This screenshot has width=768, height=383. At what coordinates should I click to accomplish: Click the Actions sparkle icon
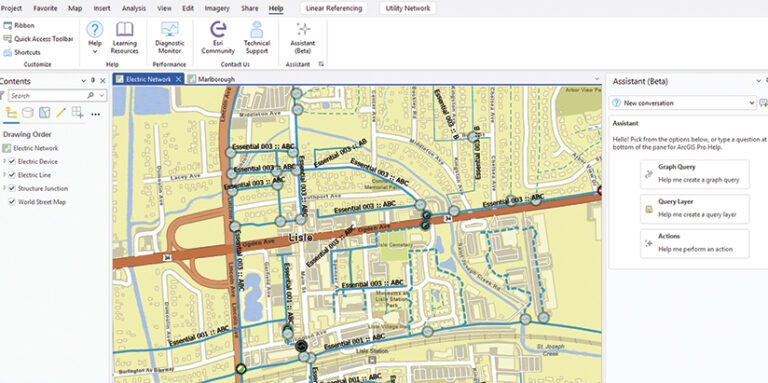(649, 243)
